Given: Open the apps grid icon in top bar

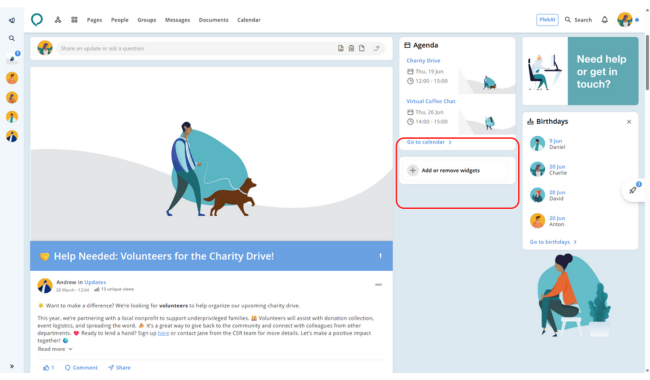Looking at the screenshot, I should (74, 19).
